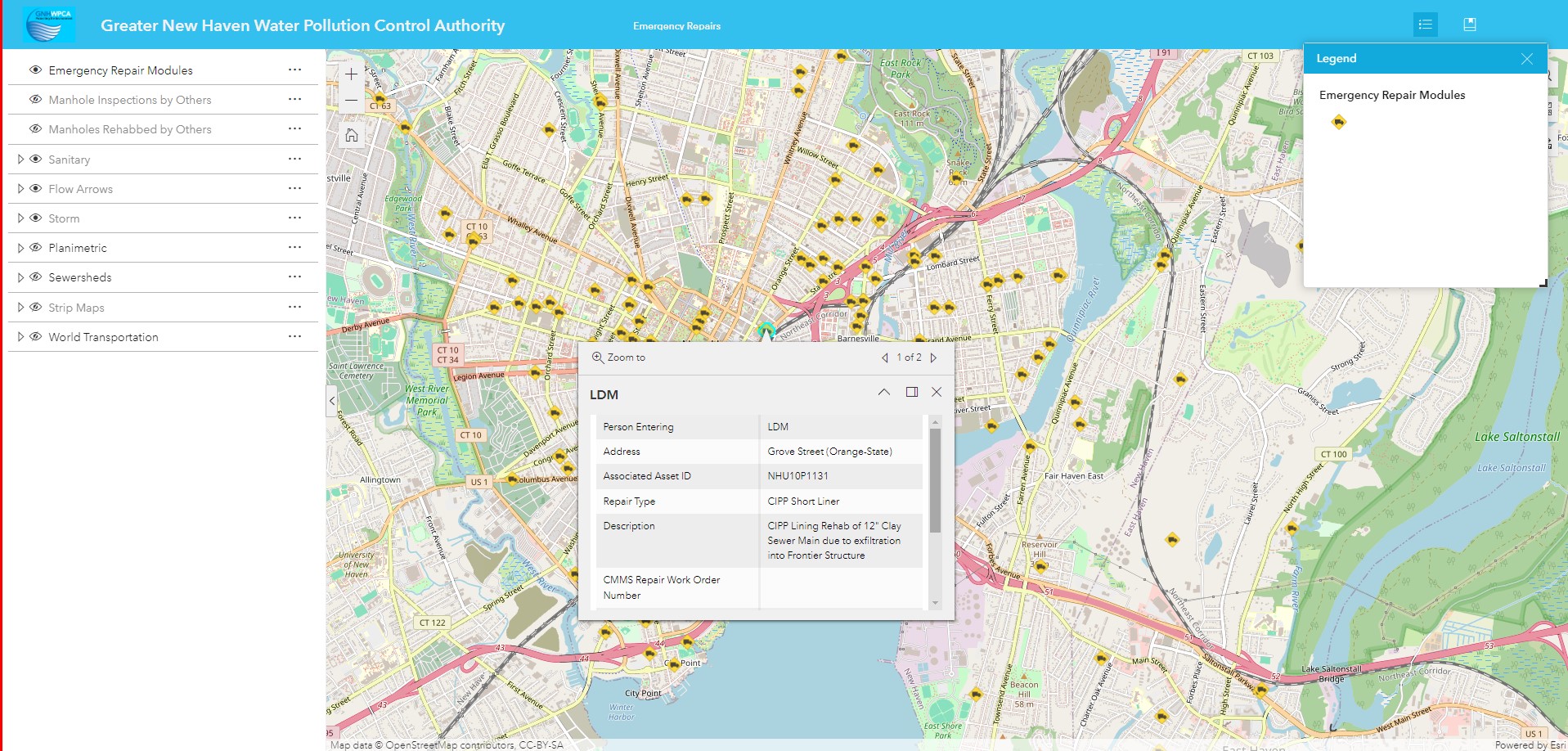Open the search magnifier at screen right
This screenshot has width=1568, height=751.
[x=1552, y=74]
